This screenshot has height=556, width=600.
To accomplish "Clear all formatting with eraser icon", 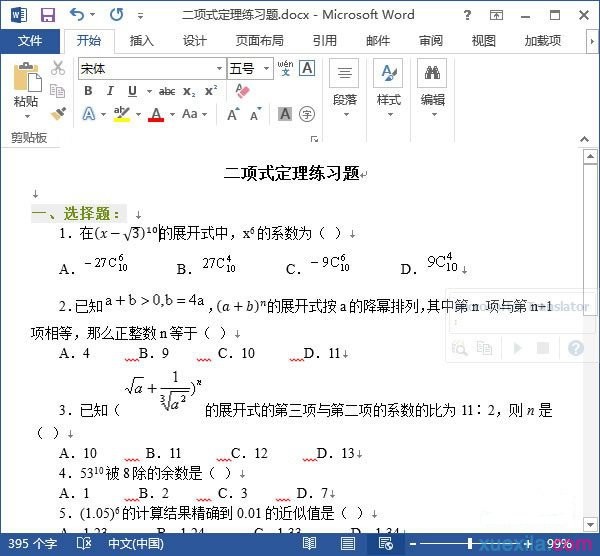I will [242, 91].
